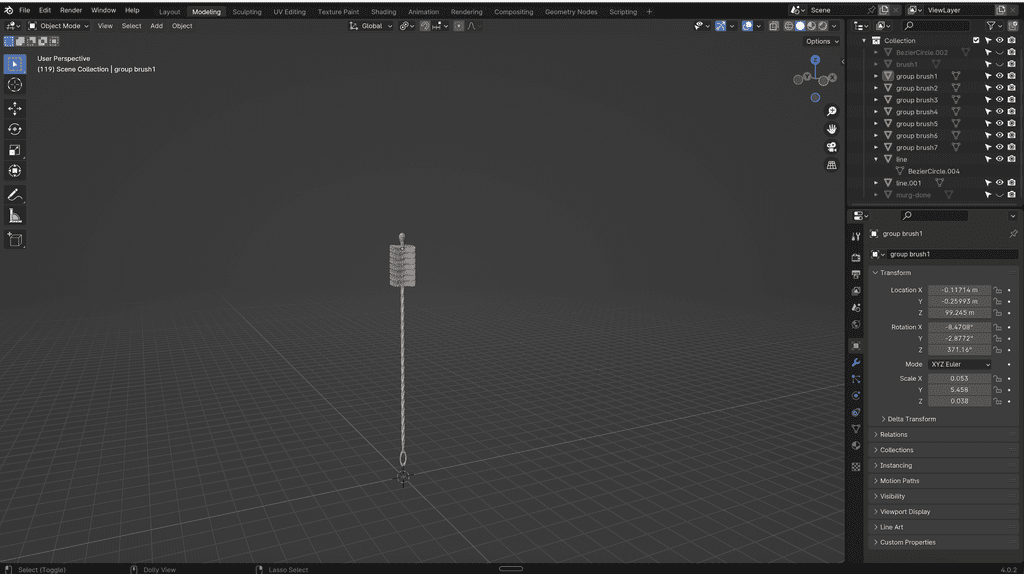Select the Cursor tool in toolbar

15,85
